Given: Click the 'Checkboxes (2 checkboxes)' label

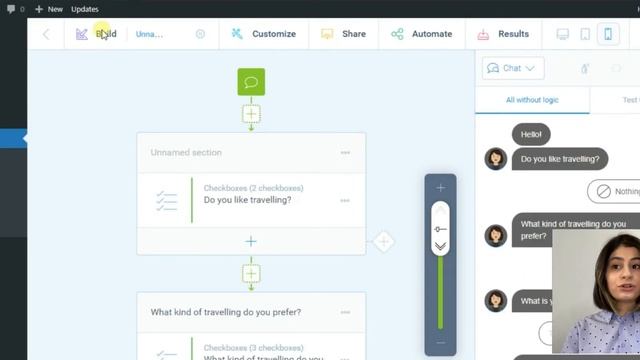Looking at the screenshot, I should pyautogui.click(x=253, y=188).
